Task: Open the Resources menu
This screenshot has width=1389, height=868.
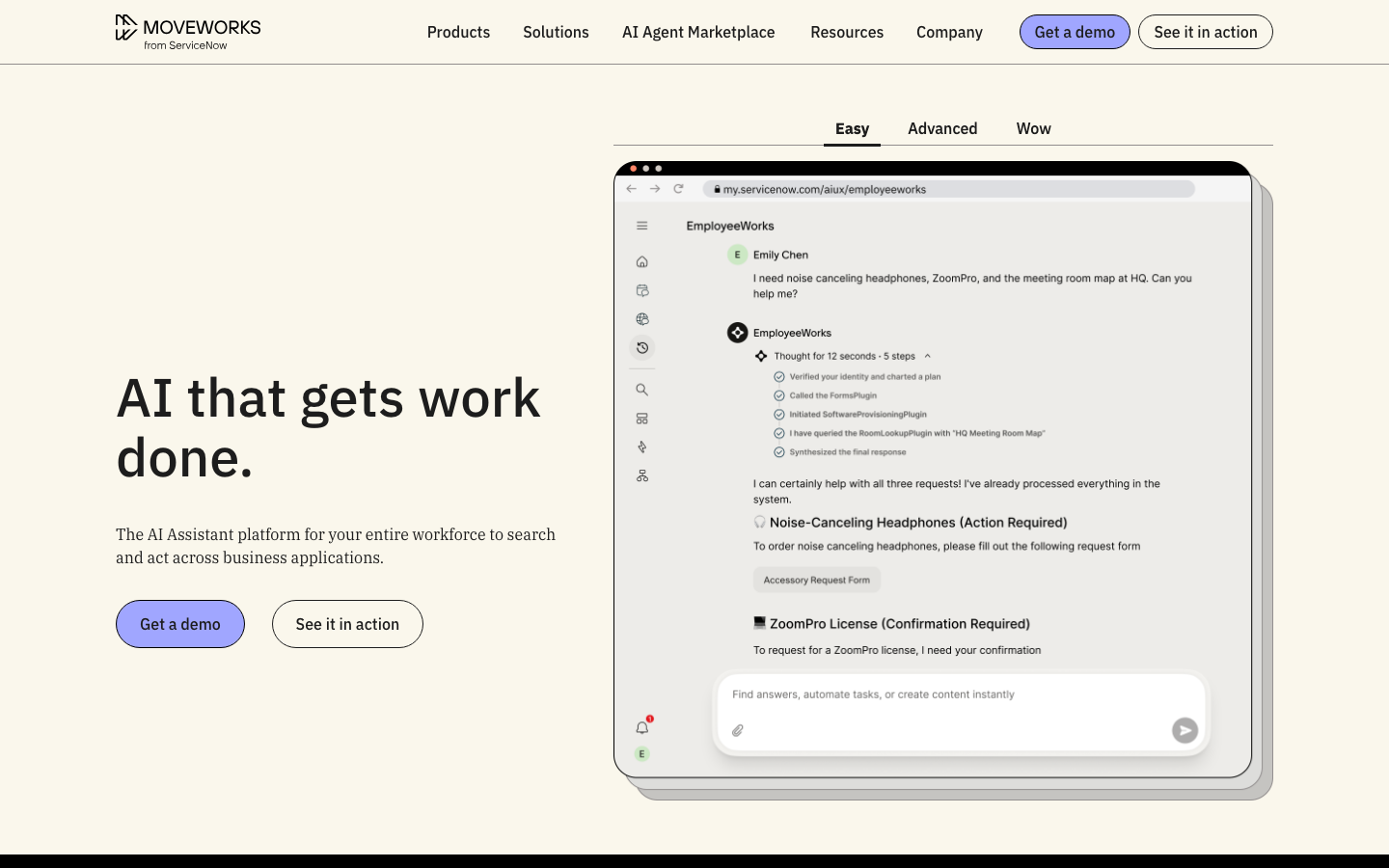Action: tap(847, 32)
